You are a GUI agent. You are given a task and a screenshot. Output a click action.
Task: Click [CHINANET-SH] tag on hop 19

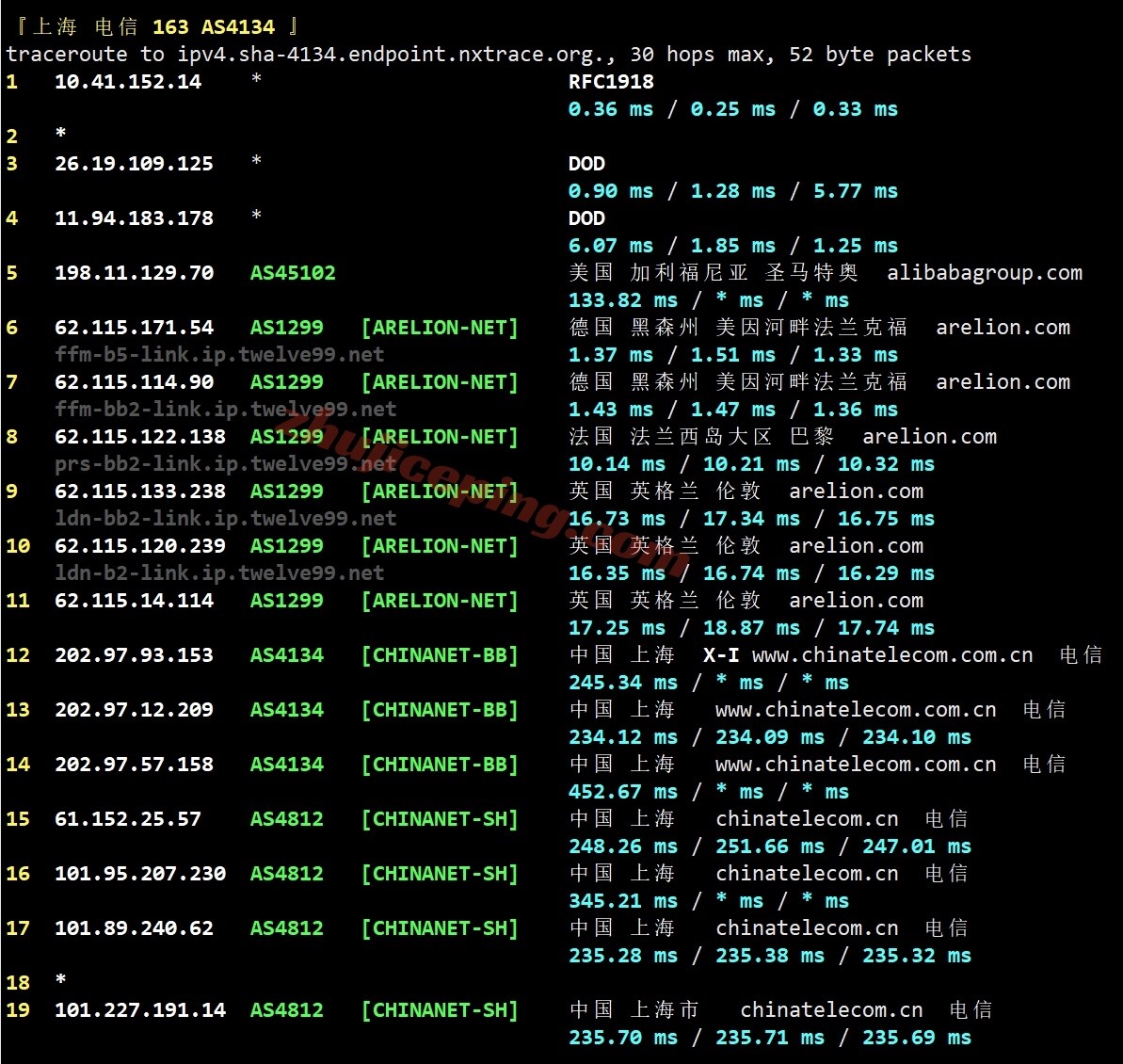click(x=440, y=1010)
